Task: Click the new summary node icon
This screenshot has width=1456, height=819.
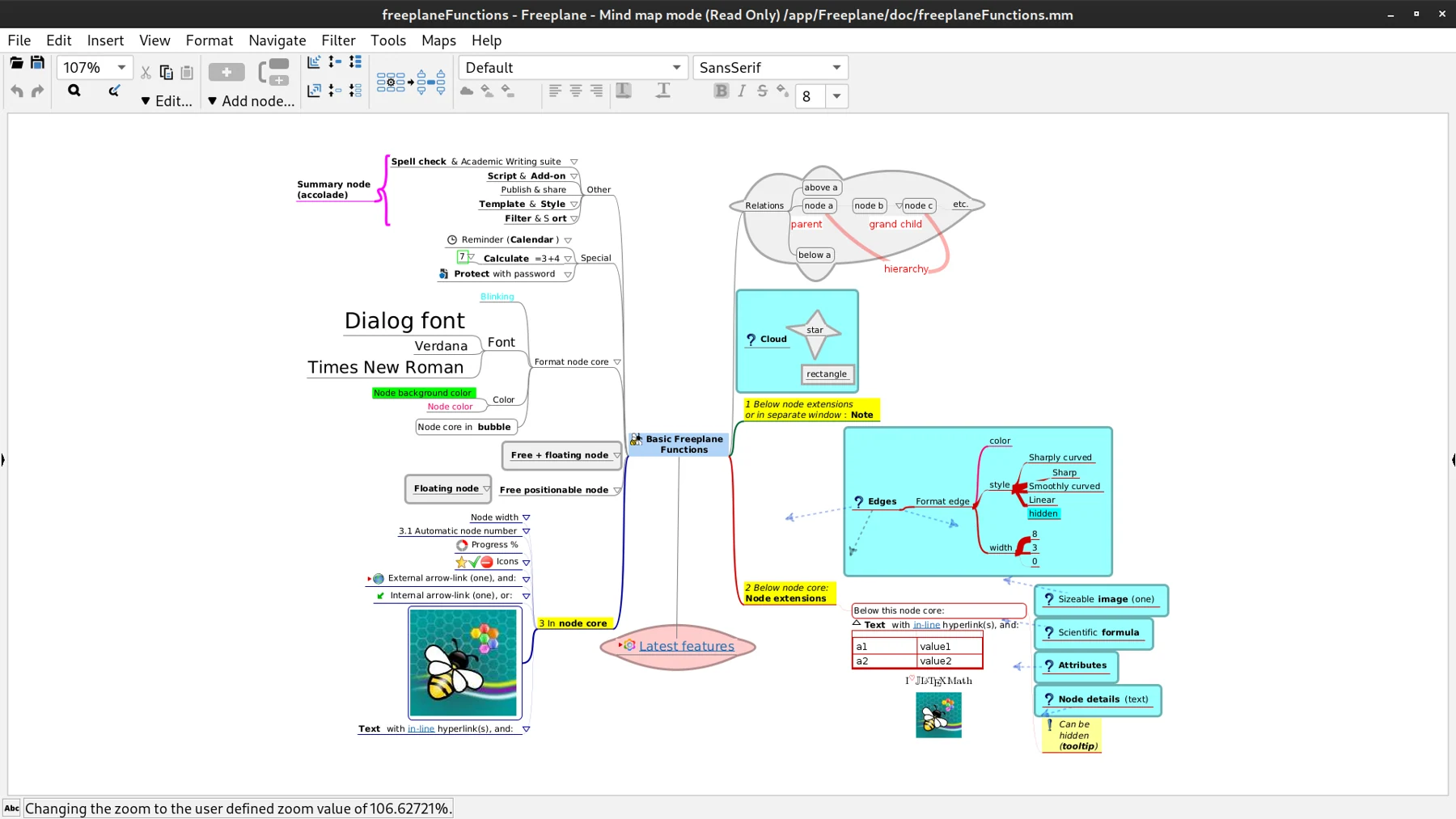Action: click(274, 72)
